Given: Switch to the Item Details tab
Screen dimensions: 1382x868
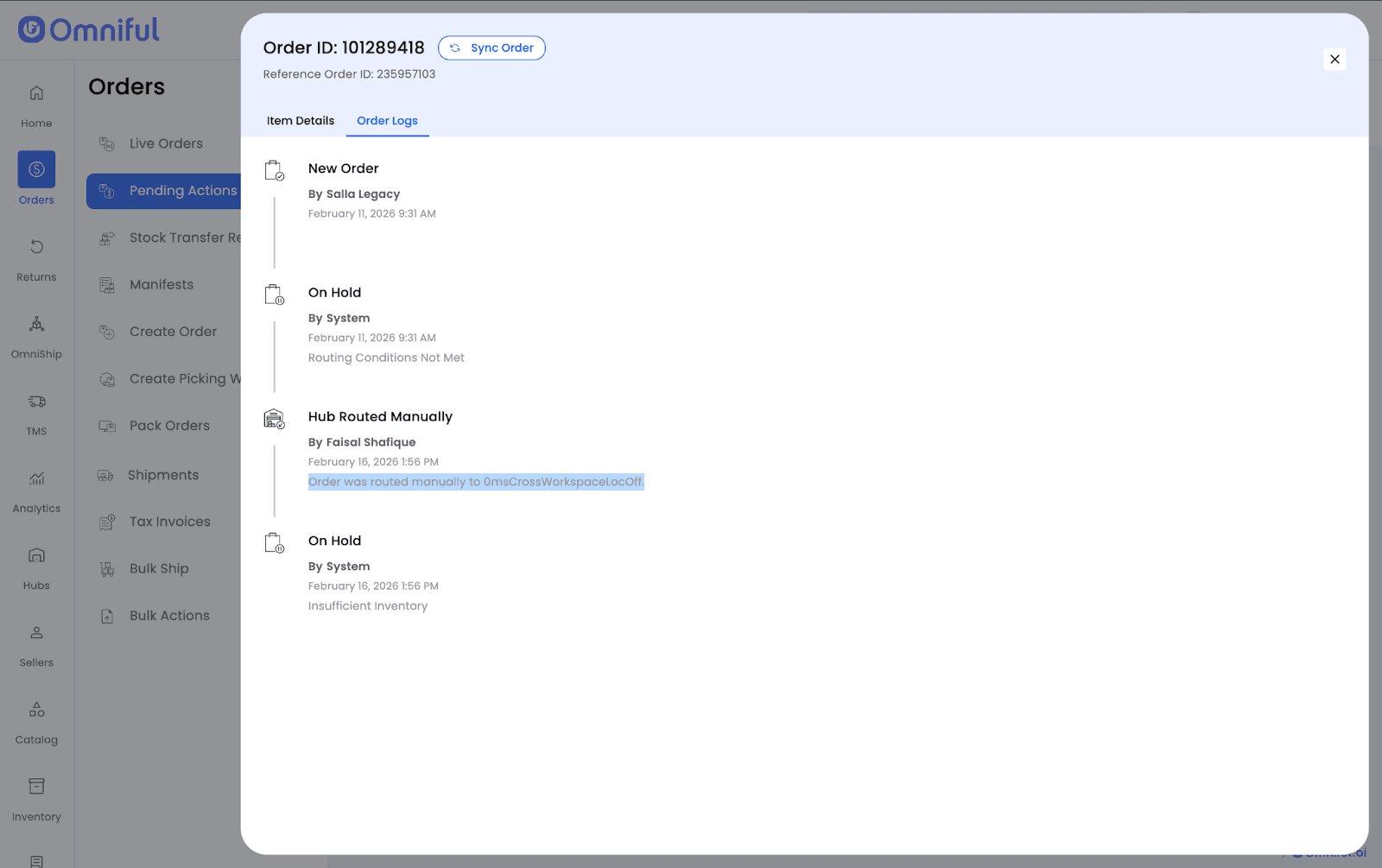Looking at the screenshot, I should click(300, 121).
